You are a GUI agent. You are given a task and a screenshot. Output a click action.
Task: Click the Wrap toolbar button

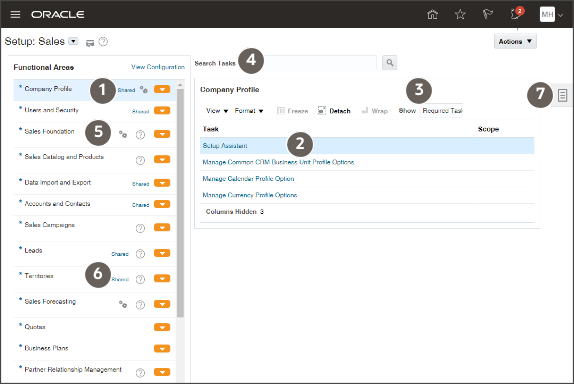pyautogui.click(x=374, y=111)
